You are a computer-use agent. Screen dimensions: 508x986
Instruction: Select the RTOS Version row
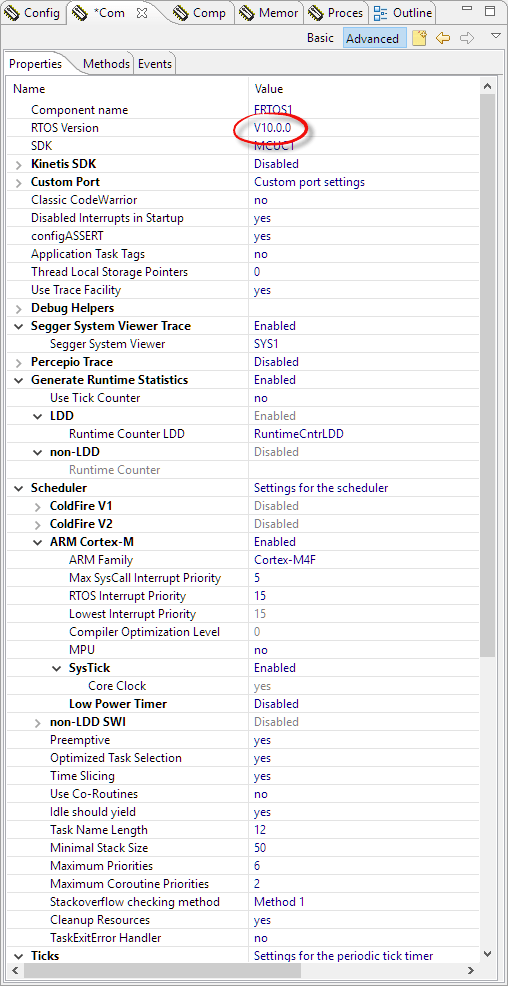245,128
